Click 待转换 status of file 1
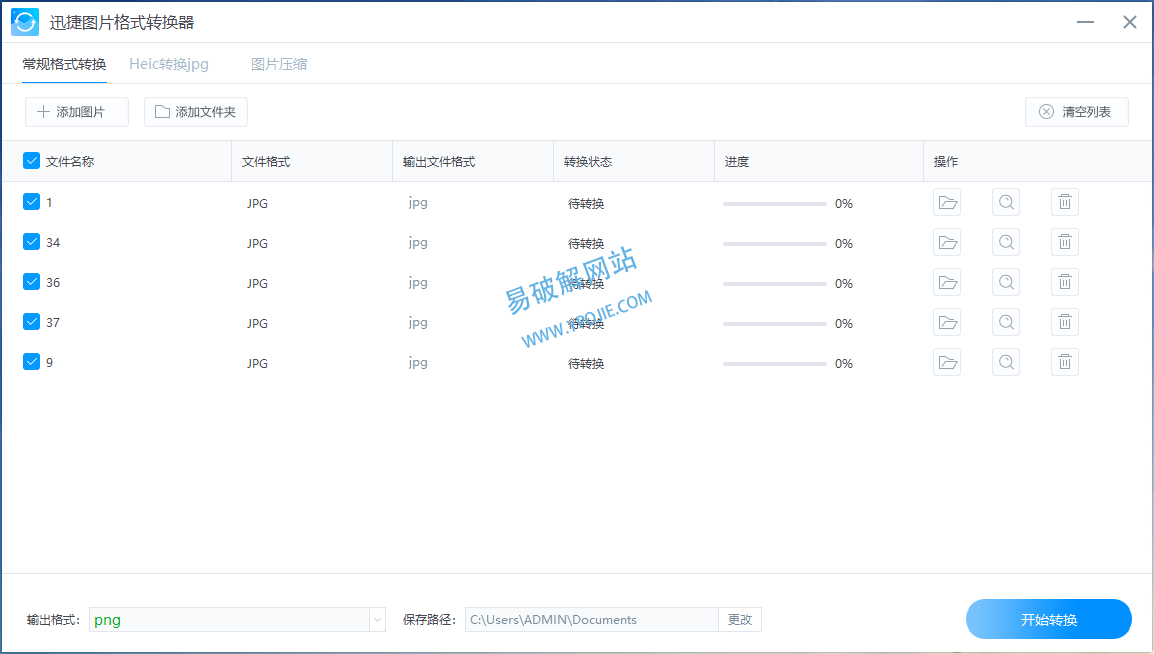 (586, 204)
